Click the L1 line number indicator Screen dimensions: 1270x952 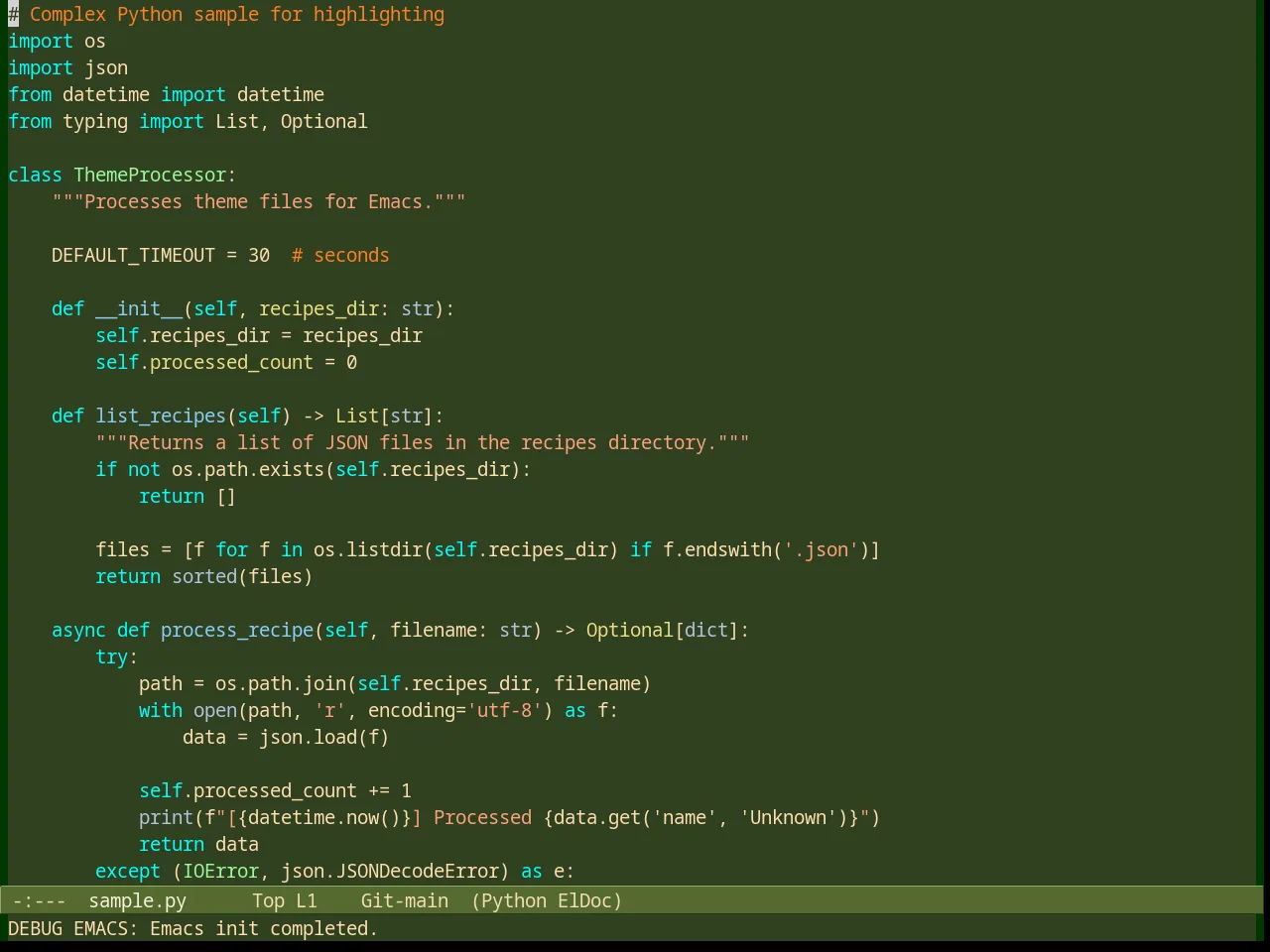307,900
